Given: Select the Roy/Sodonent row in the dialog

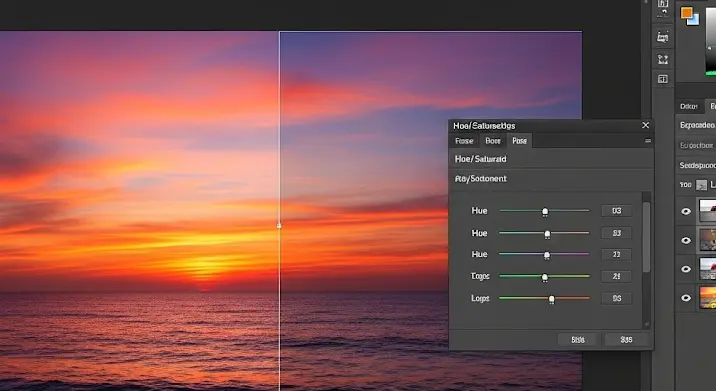Looking at the screenshot, I should (551, 179).
